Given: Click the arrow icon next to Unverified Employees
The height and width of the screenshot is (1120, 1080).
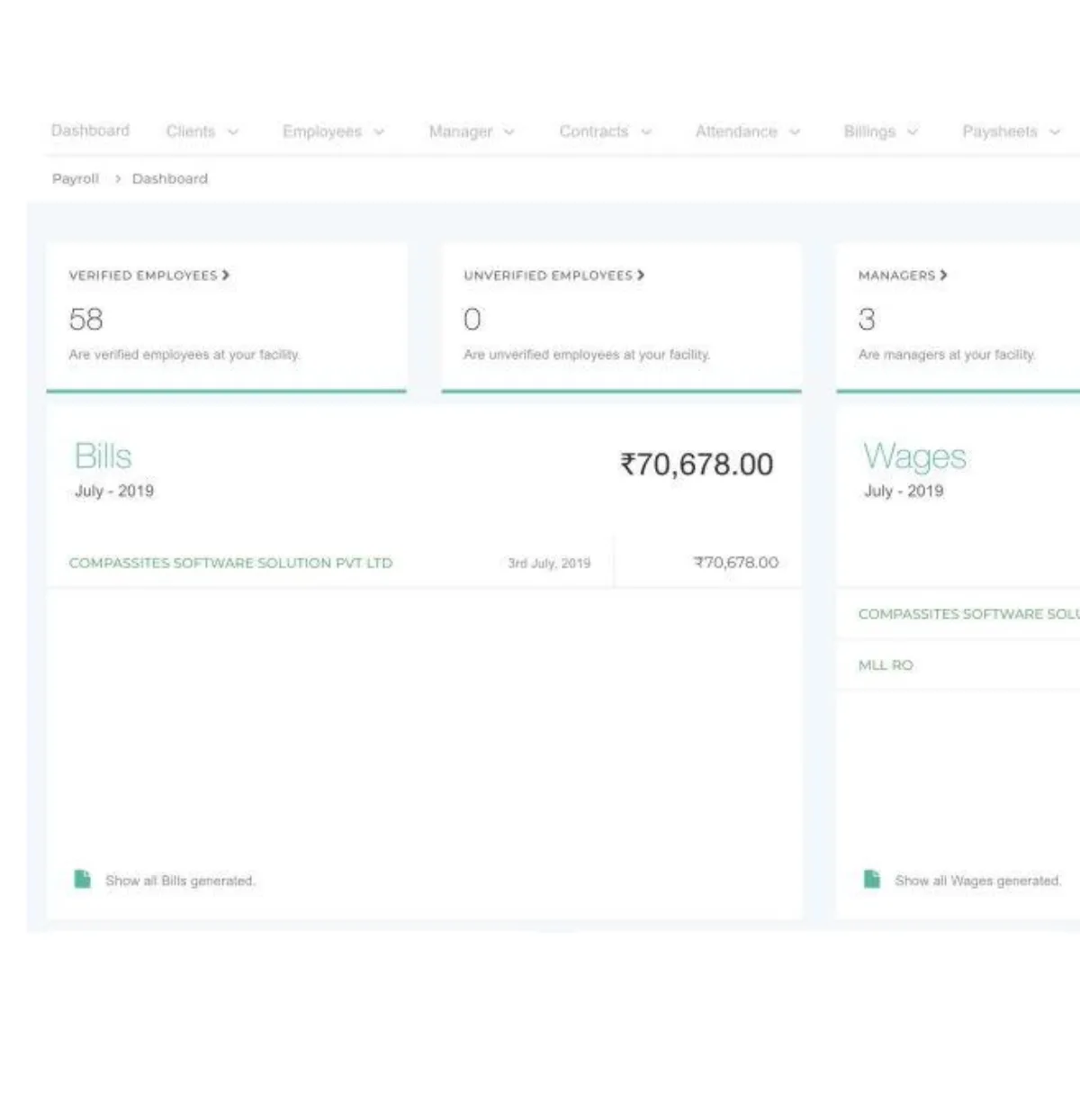Looking at the screenshot, I should click(x=641, y=275).
